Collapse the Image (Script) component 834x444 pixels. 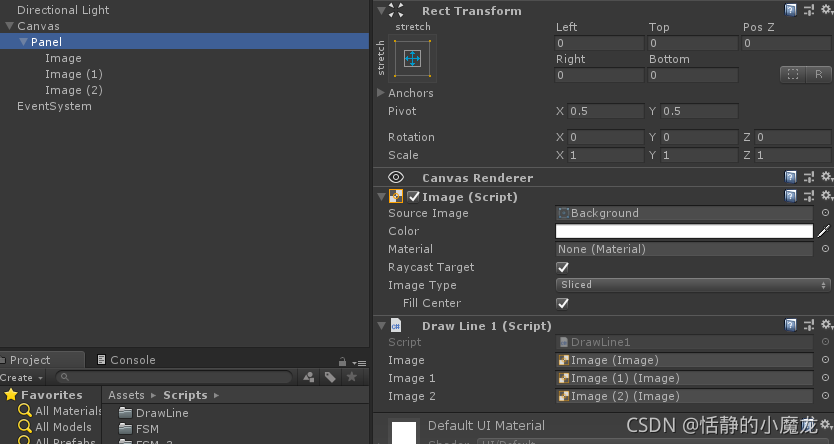coord(381,196)
